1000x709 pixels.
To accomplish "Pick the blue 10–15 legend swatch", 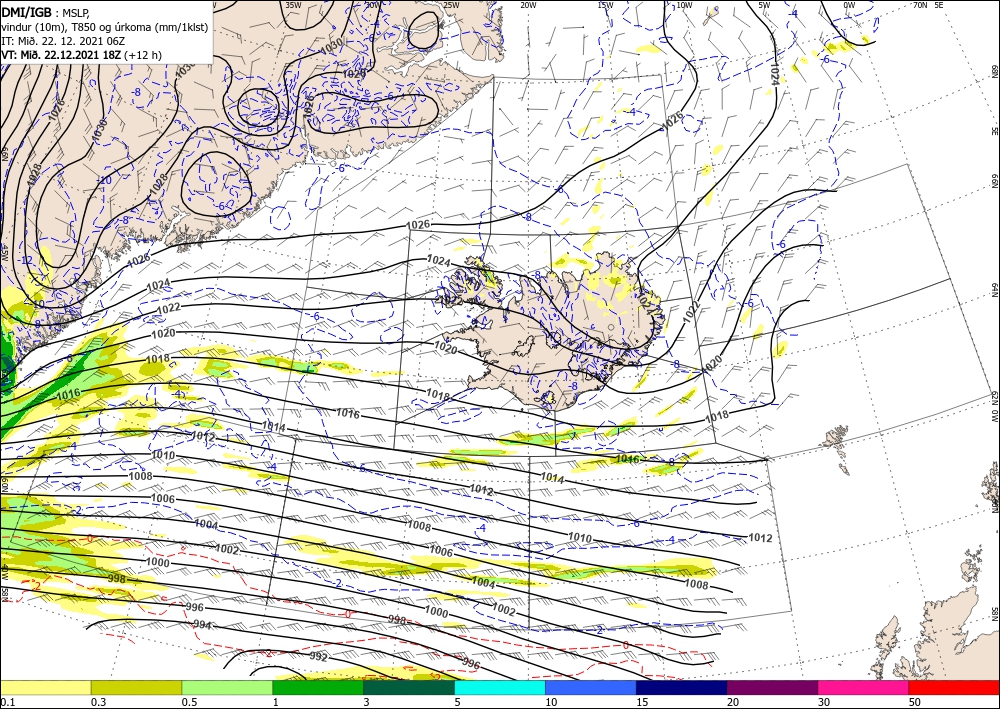I will (591, 687).
